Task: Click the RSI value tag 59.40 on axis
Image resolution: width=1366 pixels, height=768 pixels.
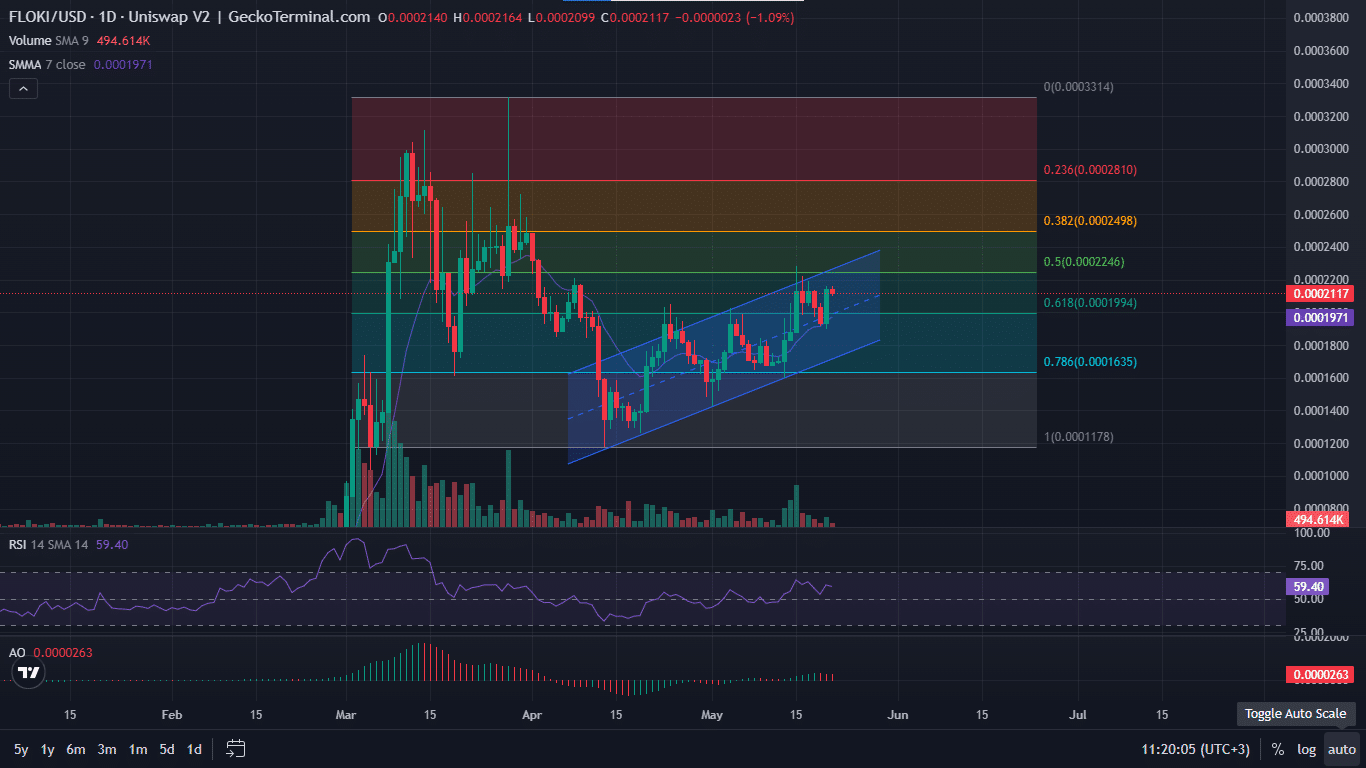Action: [x=1310, y=587]
